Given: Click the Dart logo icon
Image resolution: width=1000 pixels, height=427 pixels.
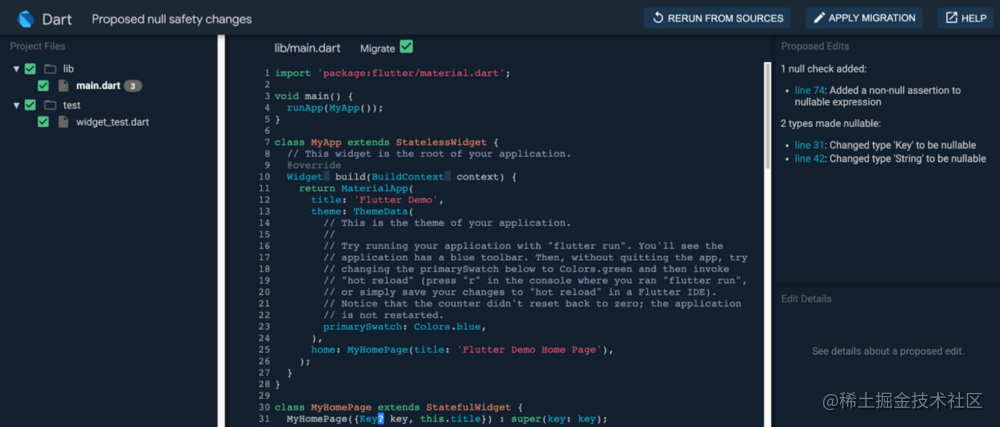Looking at the screenshot, I should pyautogui.click(x=26, y=18).
